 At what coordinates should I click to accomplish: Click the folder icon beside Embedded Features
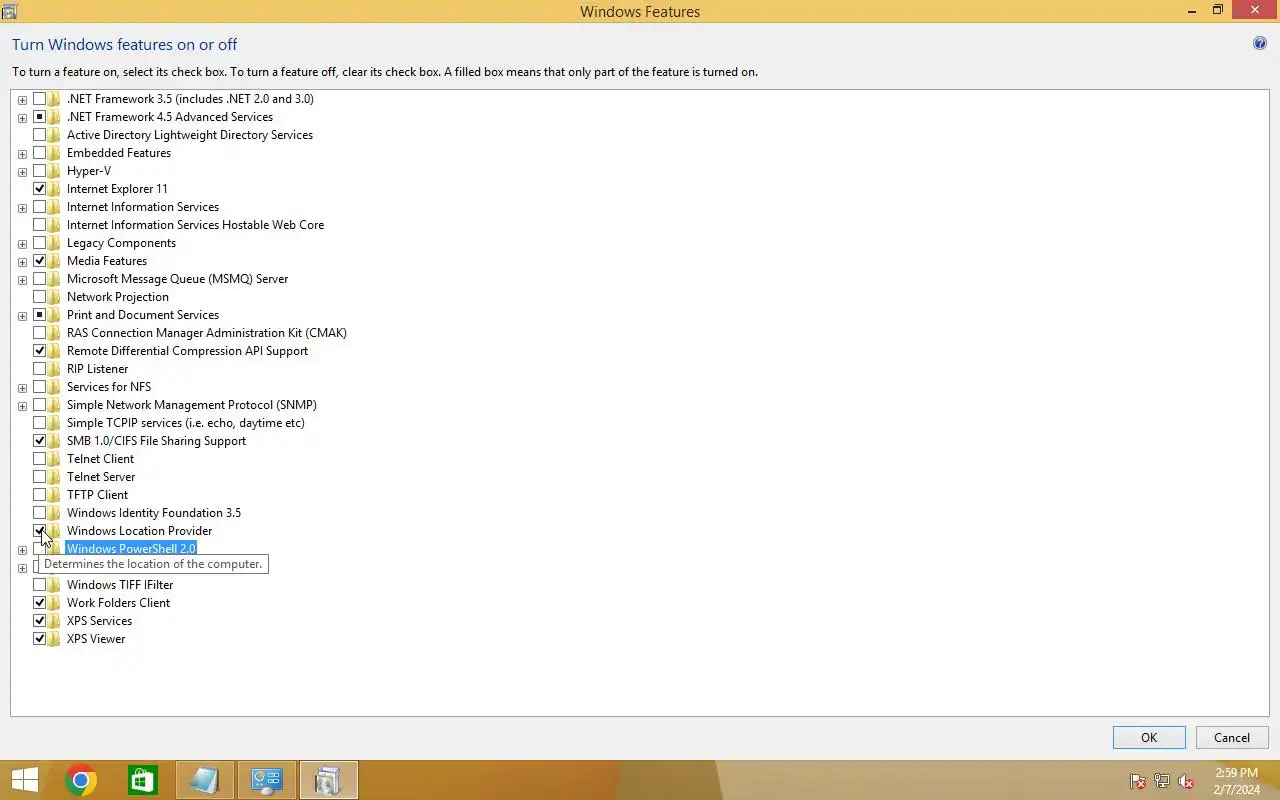pyautogui.click(x=55, y=153)
